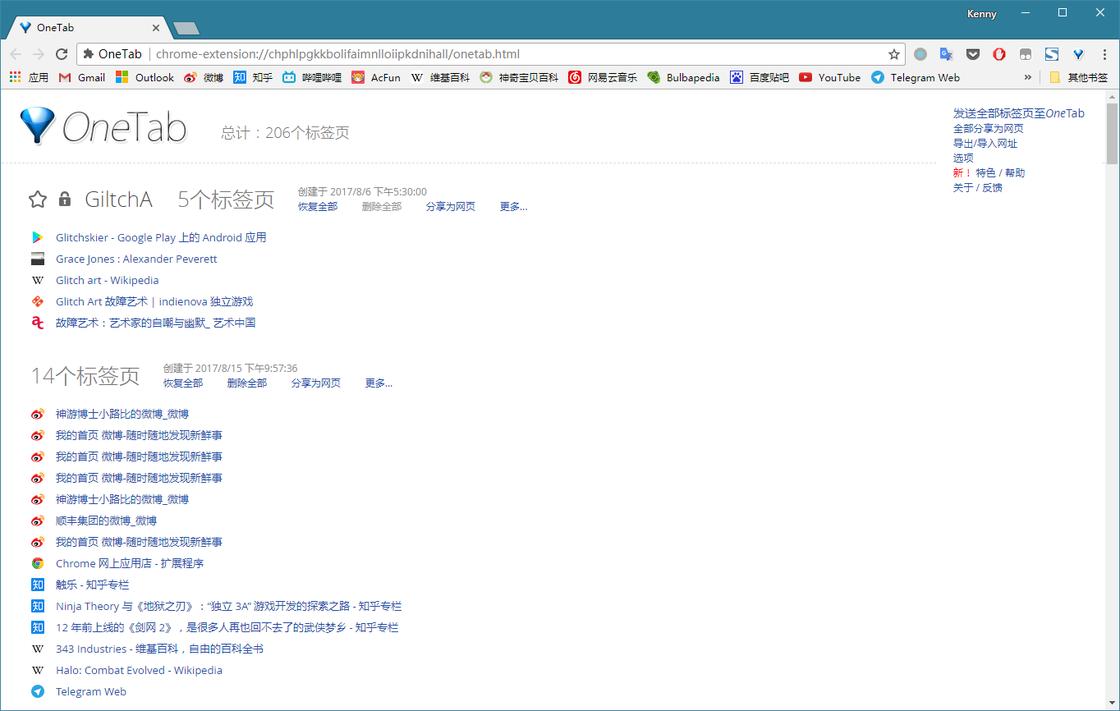Image resolution: width=1120 pixels, height=711 pixels.
Task: Reload the OneTab page
Action: [x=61, y=54]
